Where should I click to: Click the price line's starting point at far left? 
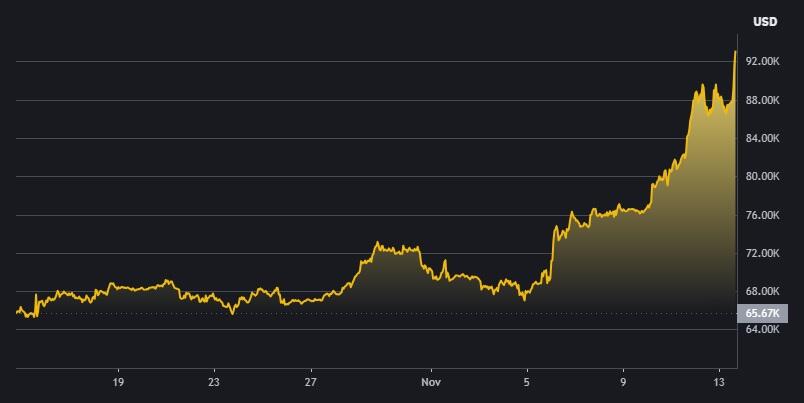click(18, 311)
